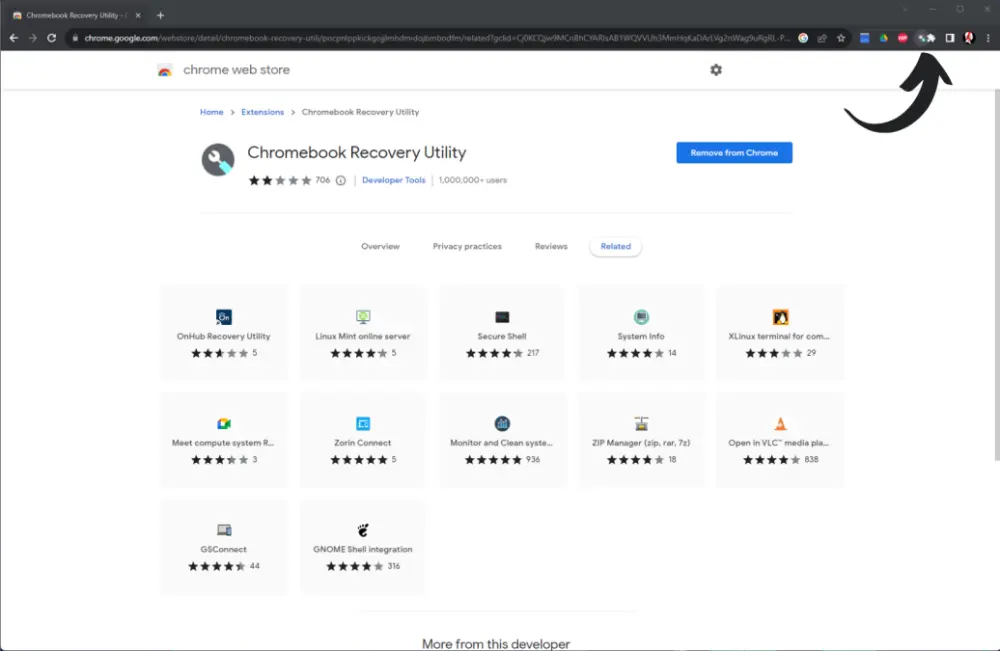Open Chrome's three-dot menu
Image resolution: width=1000 pixels, height=651 pixels.
tap(988, 38)
